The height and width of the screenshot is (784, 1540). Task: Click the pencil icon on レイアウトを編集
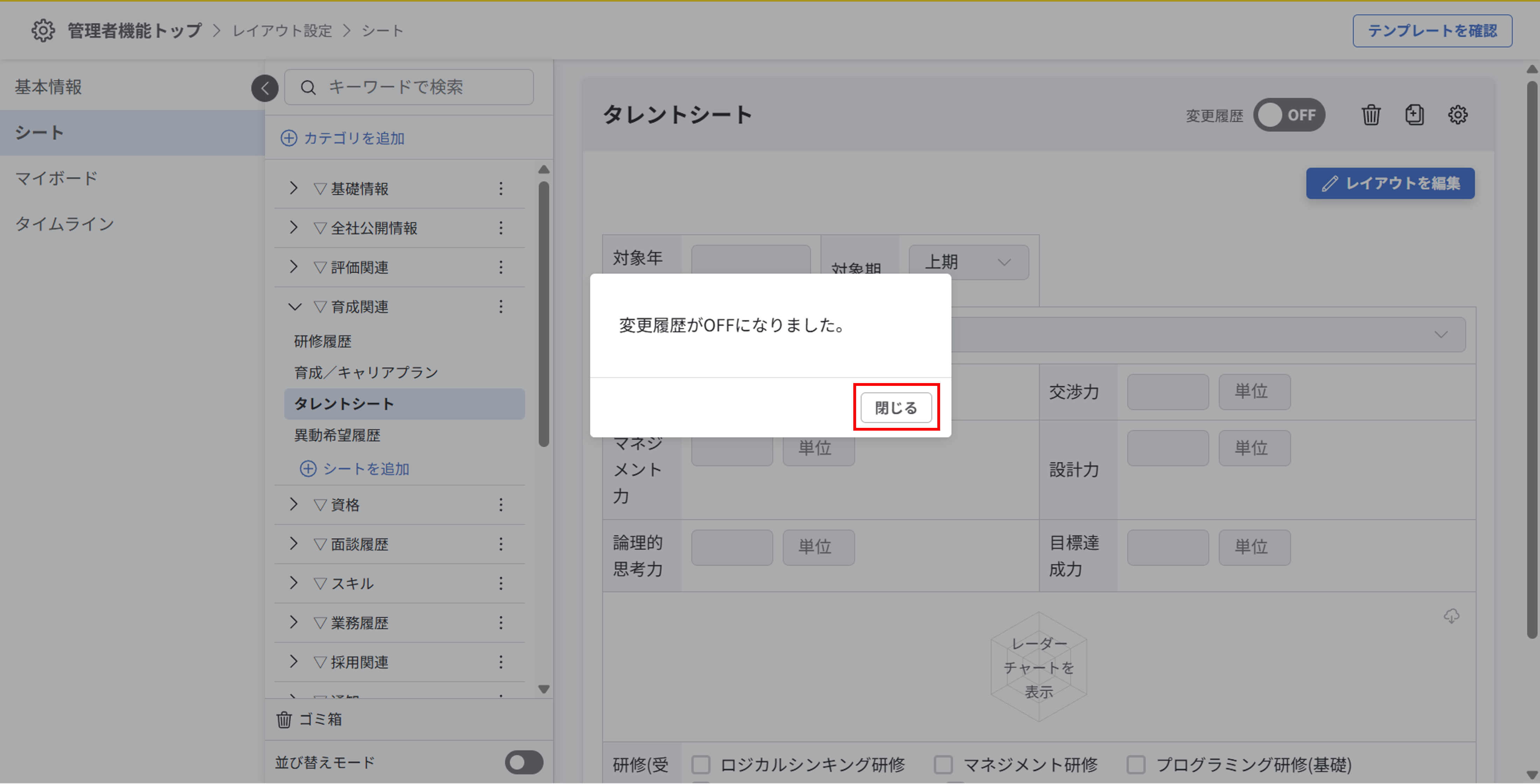1329,183
